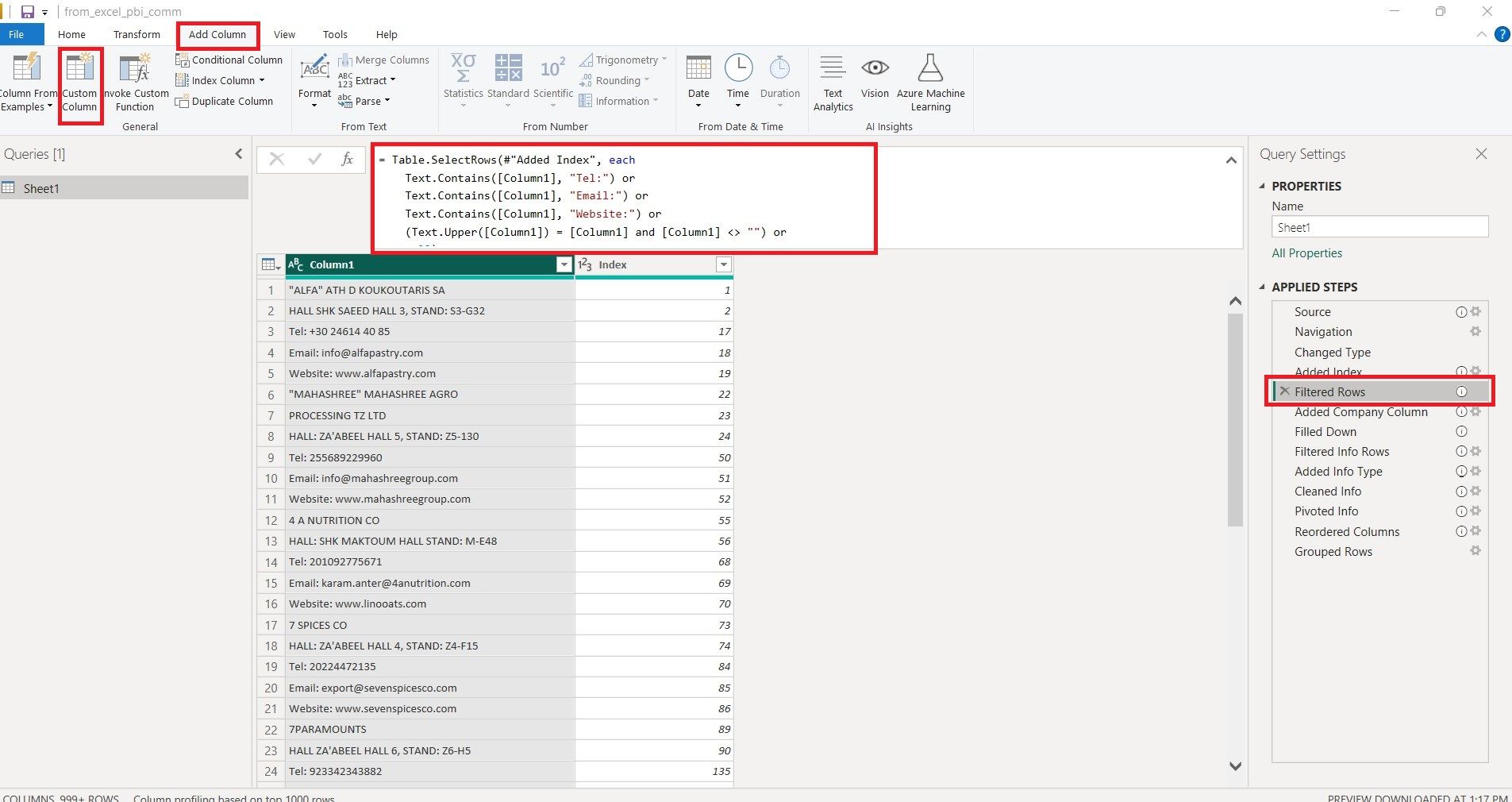1512x802 pixels.
Task: Click the grid scroll down arrow
Action: (1235, 765)
